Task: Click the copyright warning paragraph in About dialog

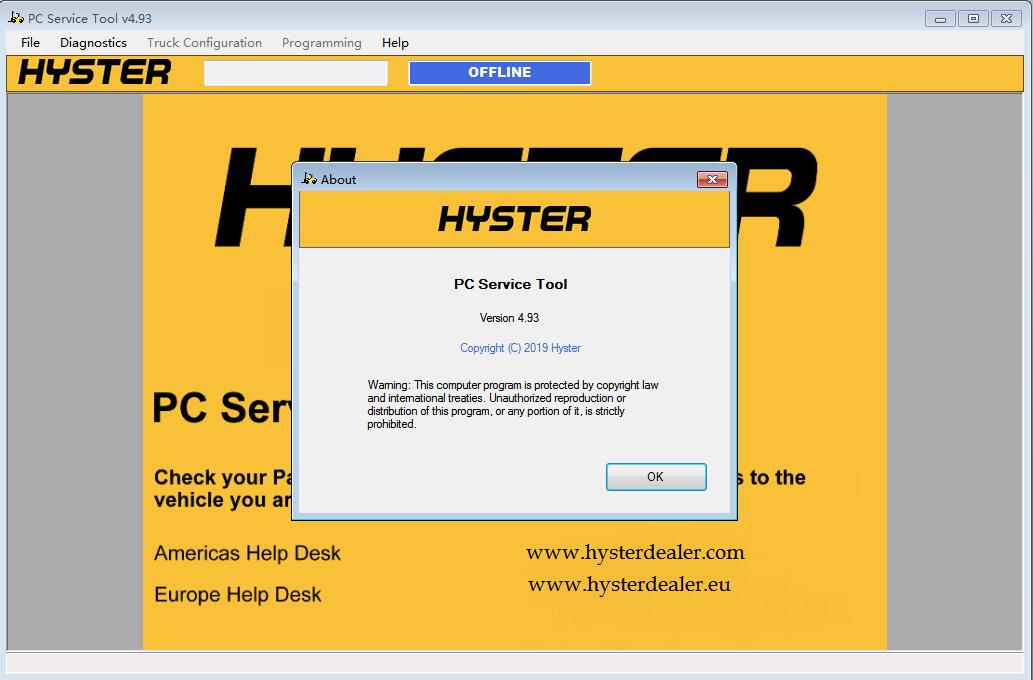Action: click(x=511, y=405)
